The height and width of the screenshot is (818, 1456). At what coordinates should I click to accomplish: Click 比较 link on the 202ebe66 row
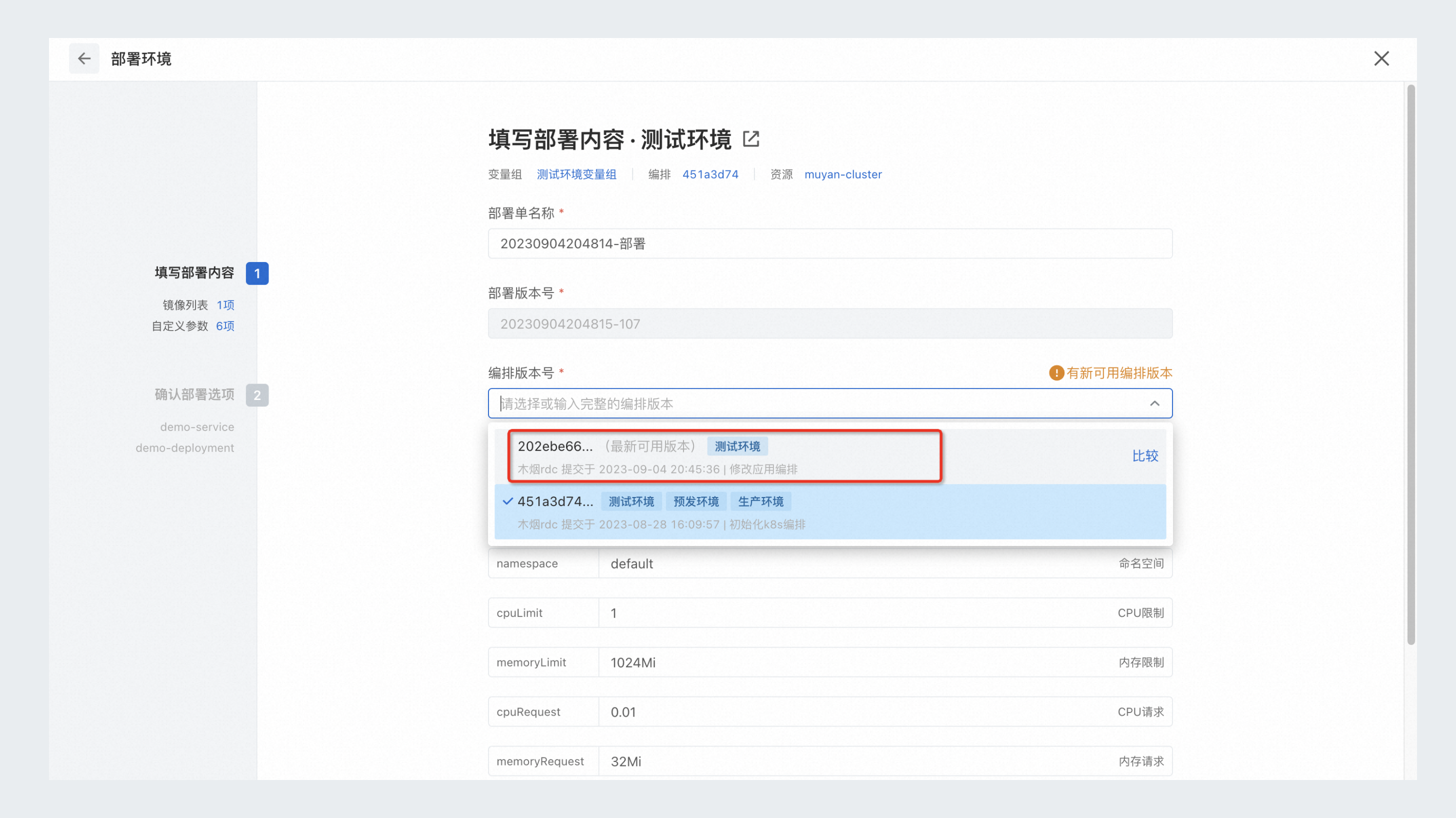(1145, 456)
